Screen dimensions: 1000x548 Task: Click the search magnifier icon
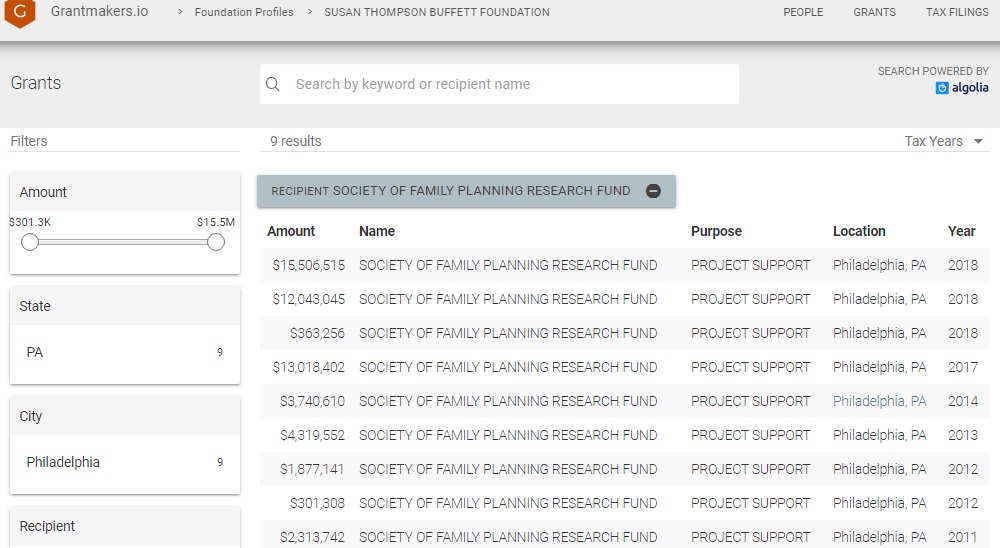[273, 84]
